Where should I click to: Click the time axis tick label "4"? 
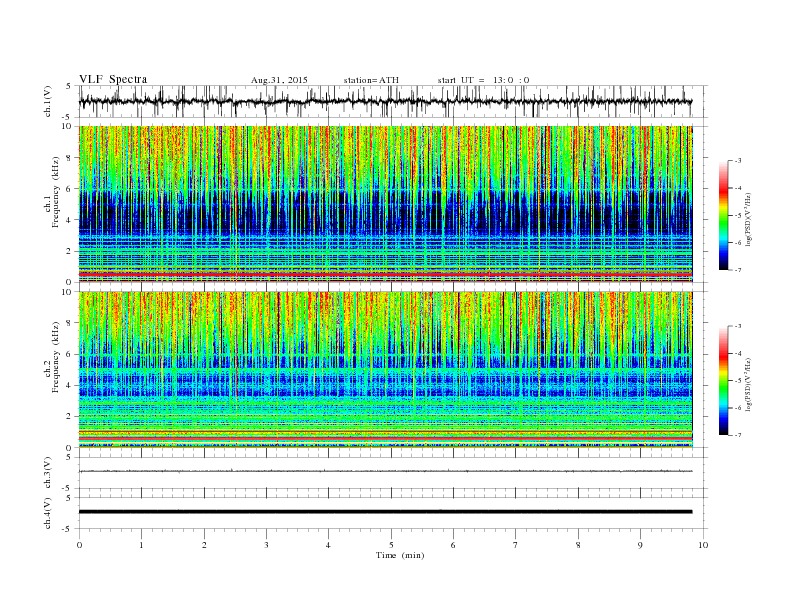[329, 545]
